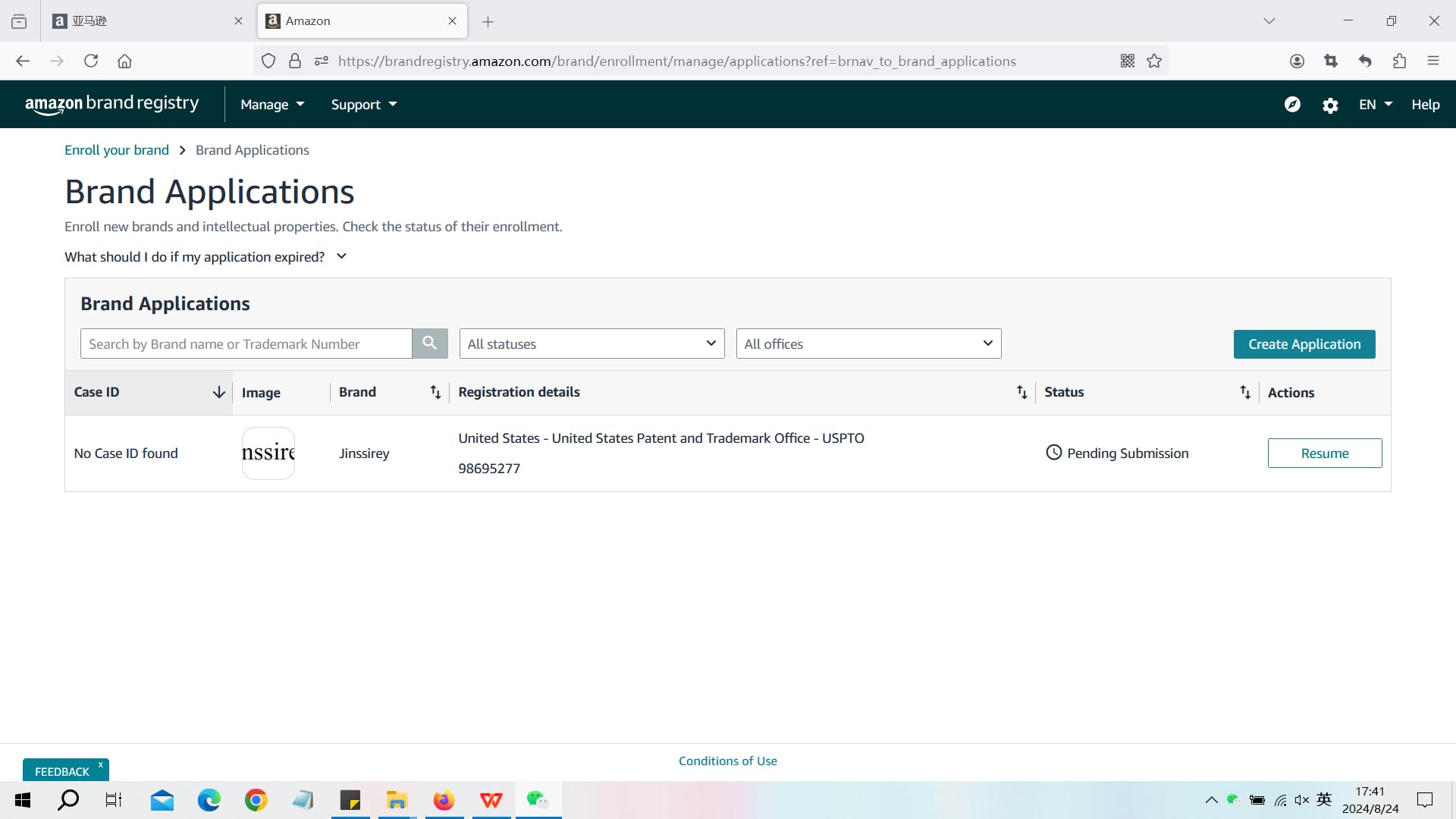Sort table by Brand column
This screenshot has height=819, width=1456.
435,392
